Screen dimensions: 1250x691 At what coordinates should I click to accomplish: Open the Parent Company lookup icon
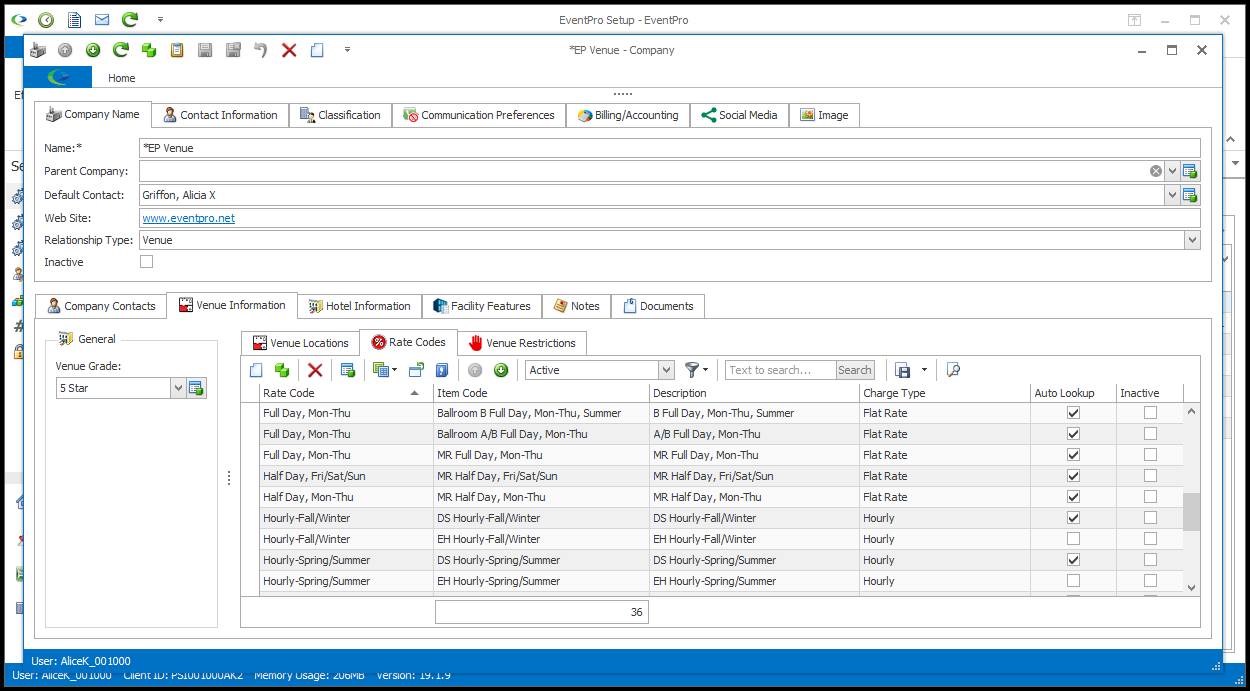tap(1190, 171)
